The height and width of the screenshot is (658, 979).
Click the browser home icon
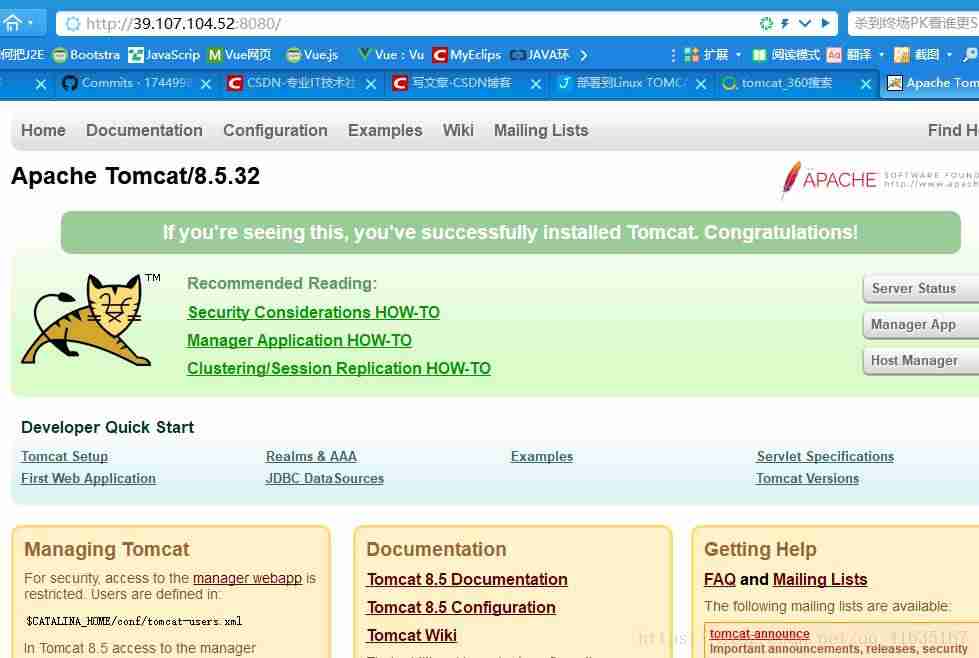point(11,24)
